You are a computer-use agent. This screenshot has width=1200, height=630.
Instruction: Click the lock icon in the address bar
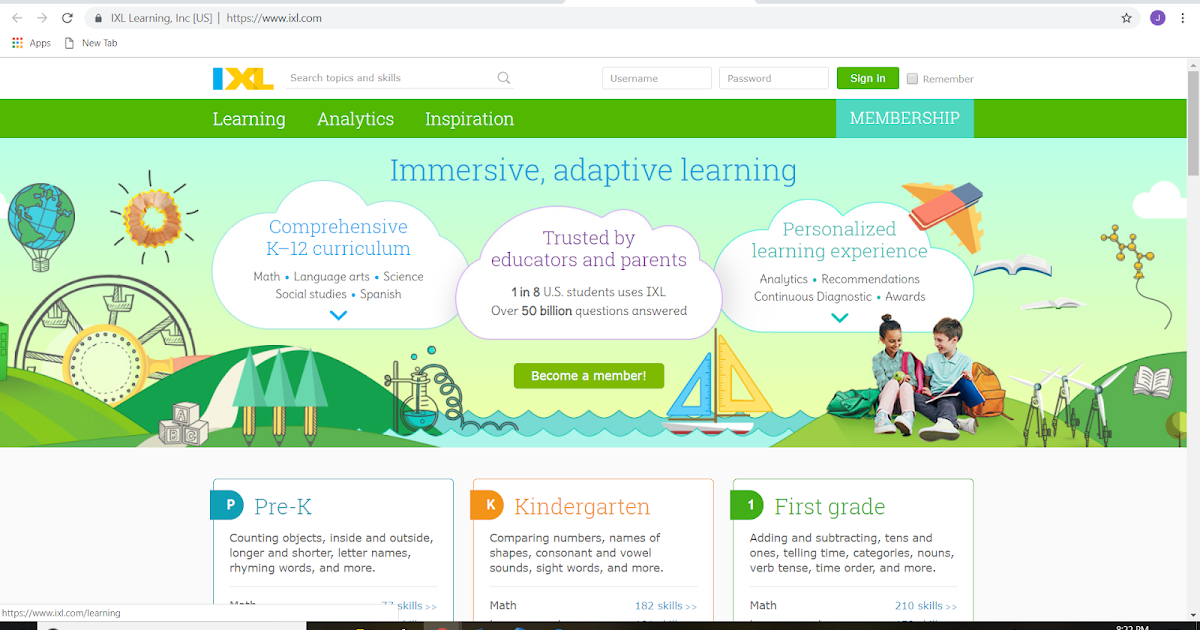(x=97, y=17)
